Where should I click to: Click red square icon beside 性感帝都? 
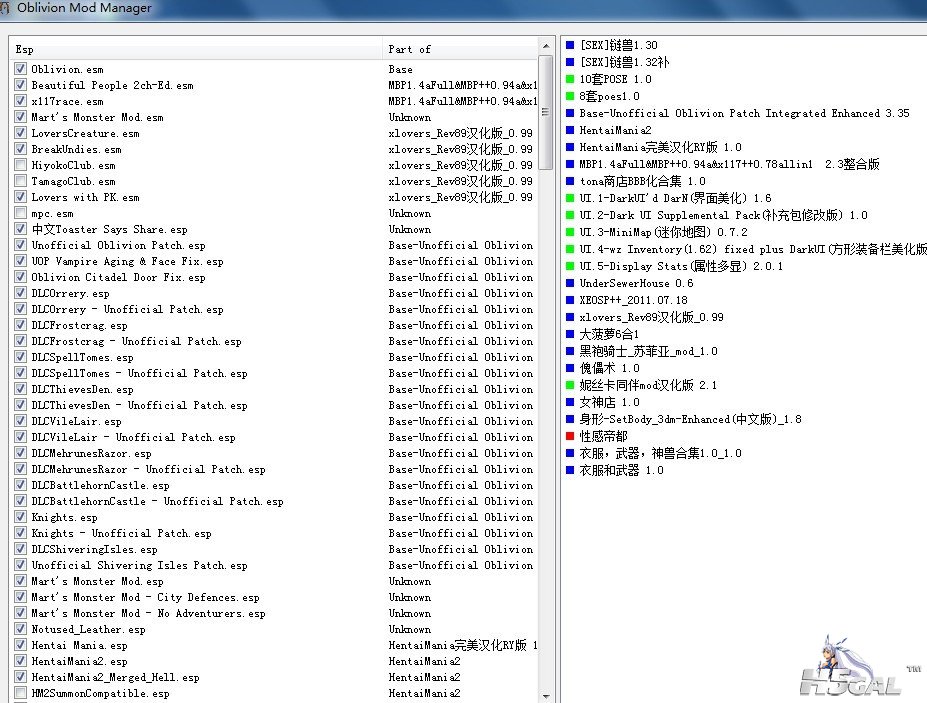[570, 436]
